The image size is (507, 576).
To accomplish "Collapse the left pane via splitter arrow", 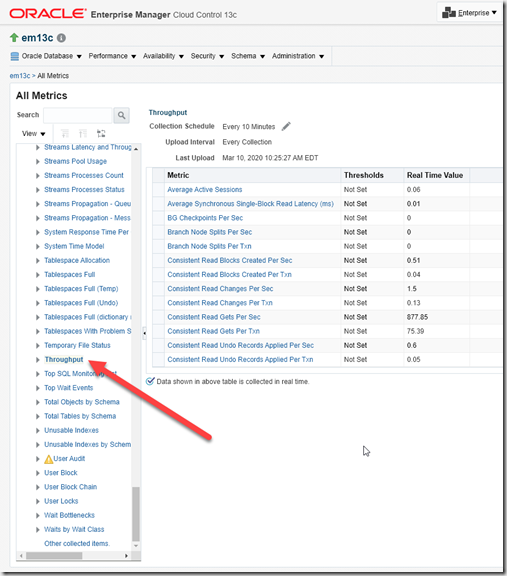I will pos(144,333).
